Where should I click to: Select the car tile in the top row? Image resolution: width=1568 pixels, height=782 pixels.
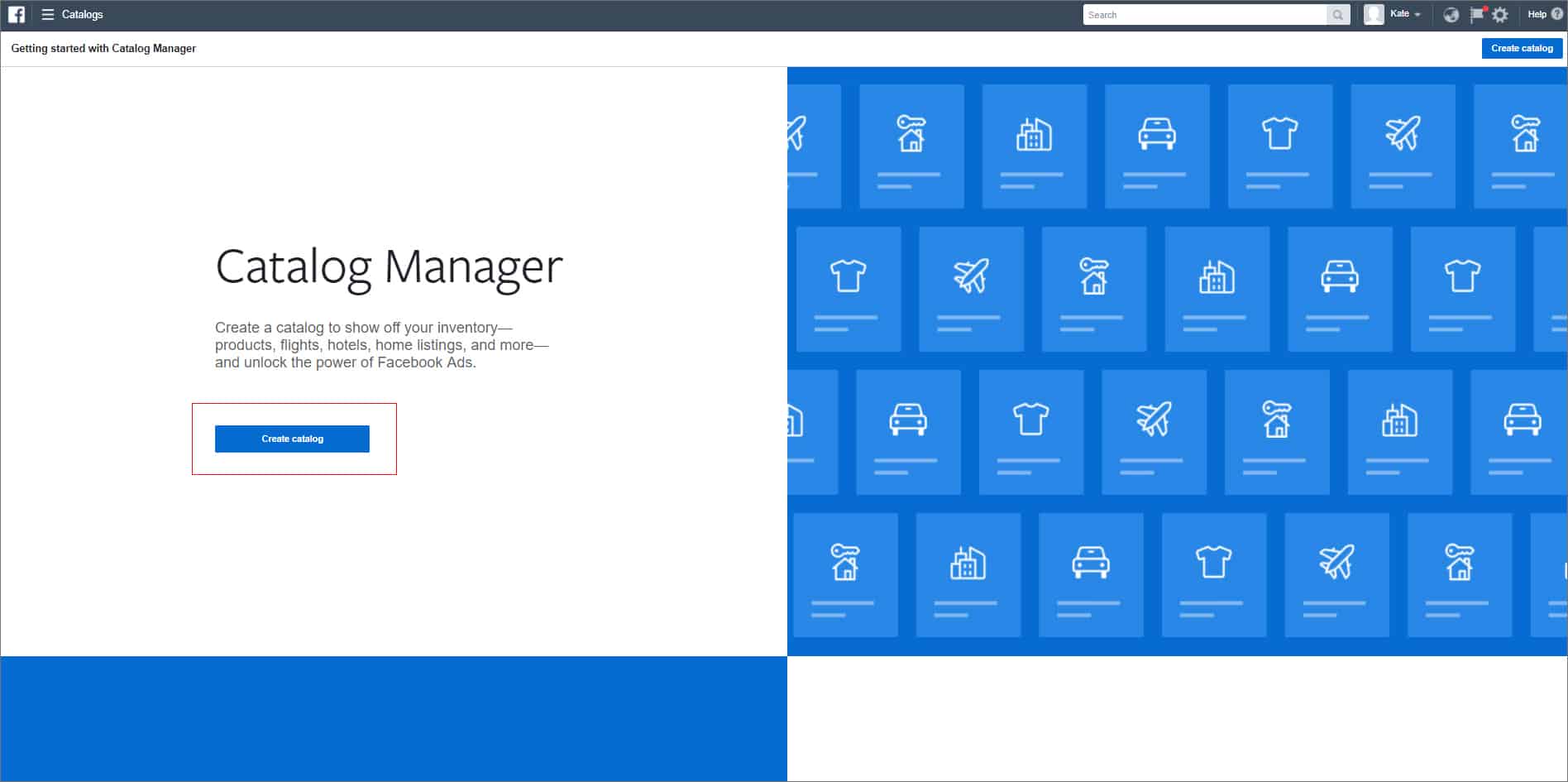point(1157,146)
